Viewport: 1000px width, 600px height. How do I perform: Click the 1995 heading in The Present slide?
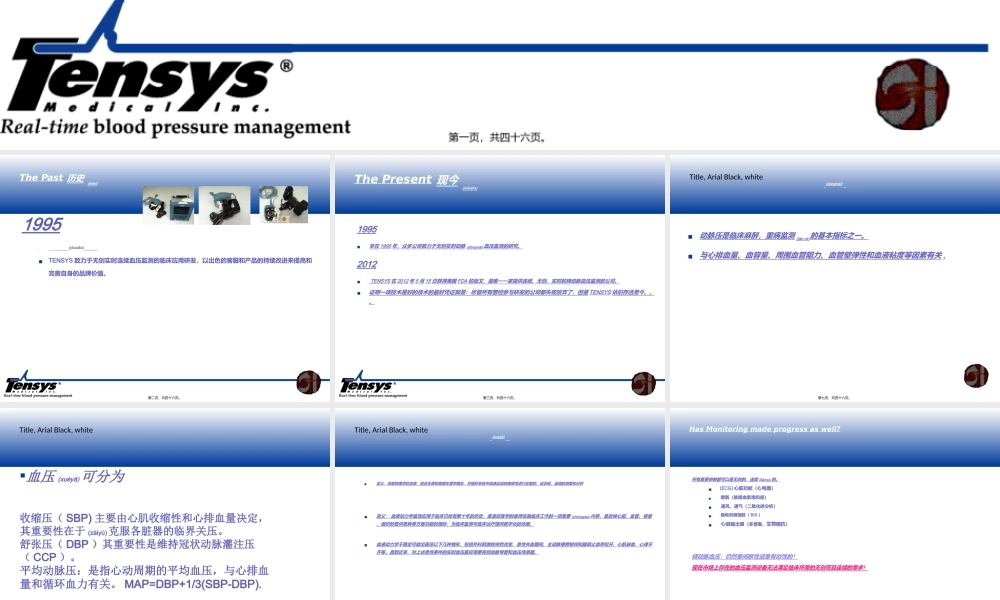click(367, 229)
